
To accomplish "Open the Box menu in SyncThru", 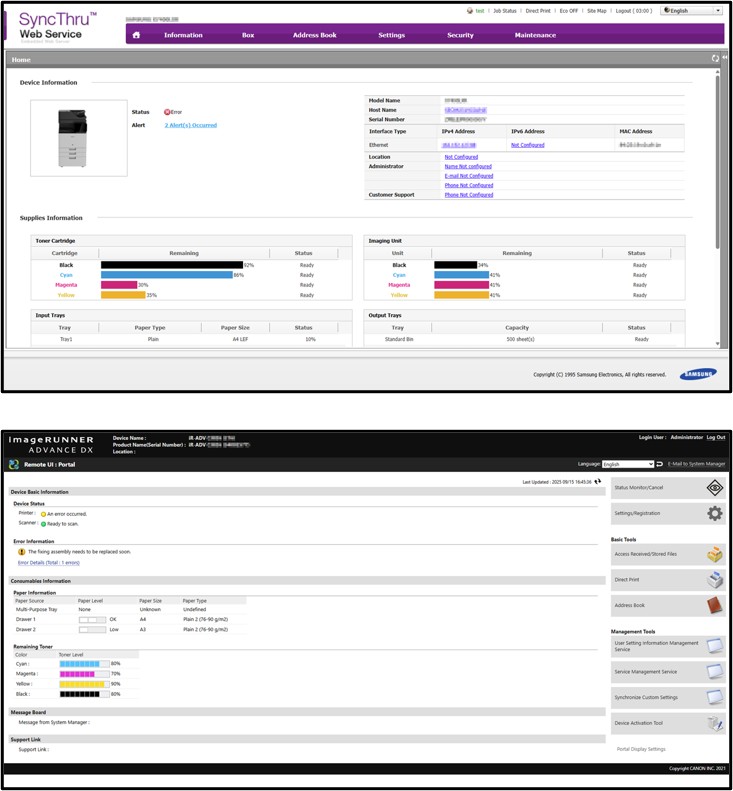I will click(x=248, y=35).
